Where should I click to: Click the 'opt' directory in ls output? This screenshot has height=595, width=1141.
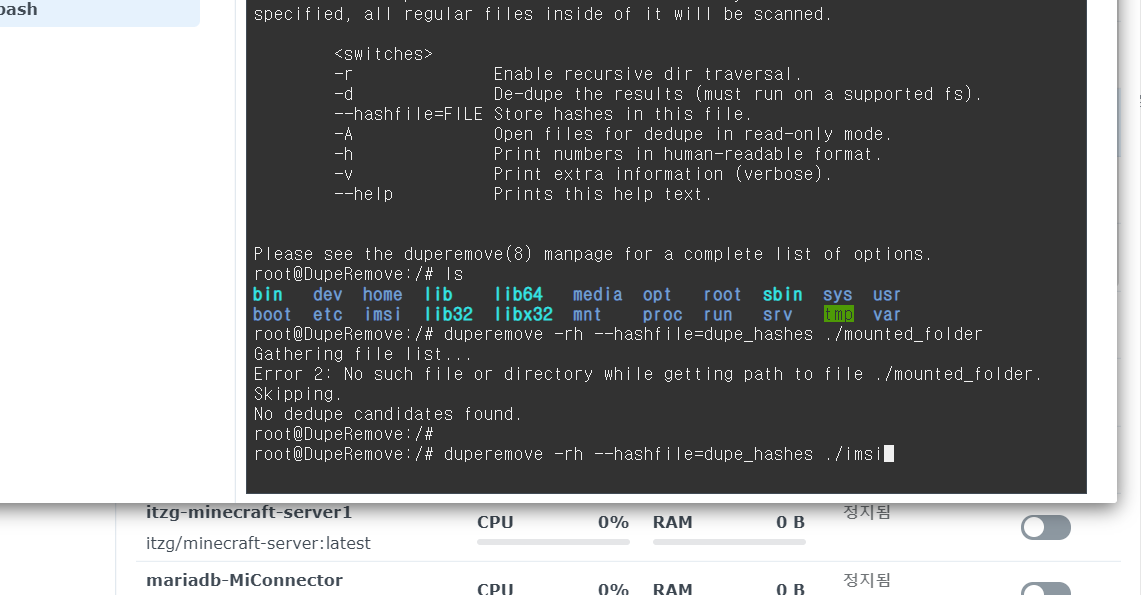pos(657,295)
